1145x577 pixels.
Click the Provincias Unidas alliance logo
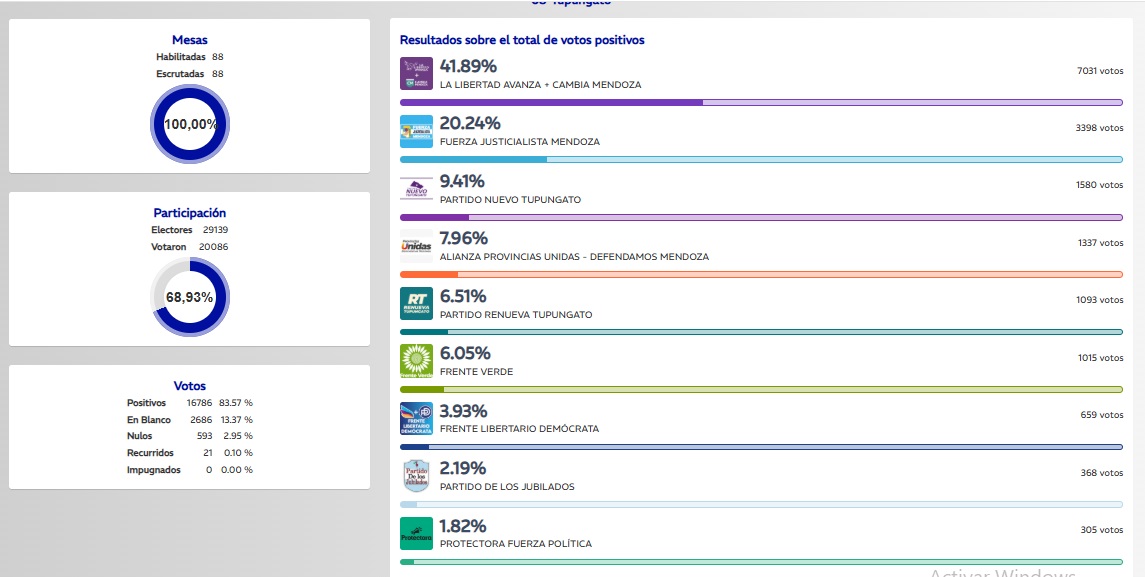click(416, 246)
